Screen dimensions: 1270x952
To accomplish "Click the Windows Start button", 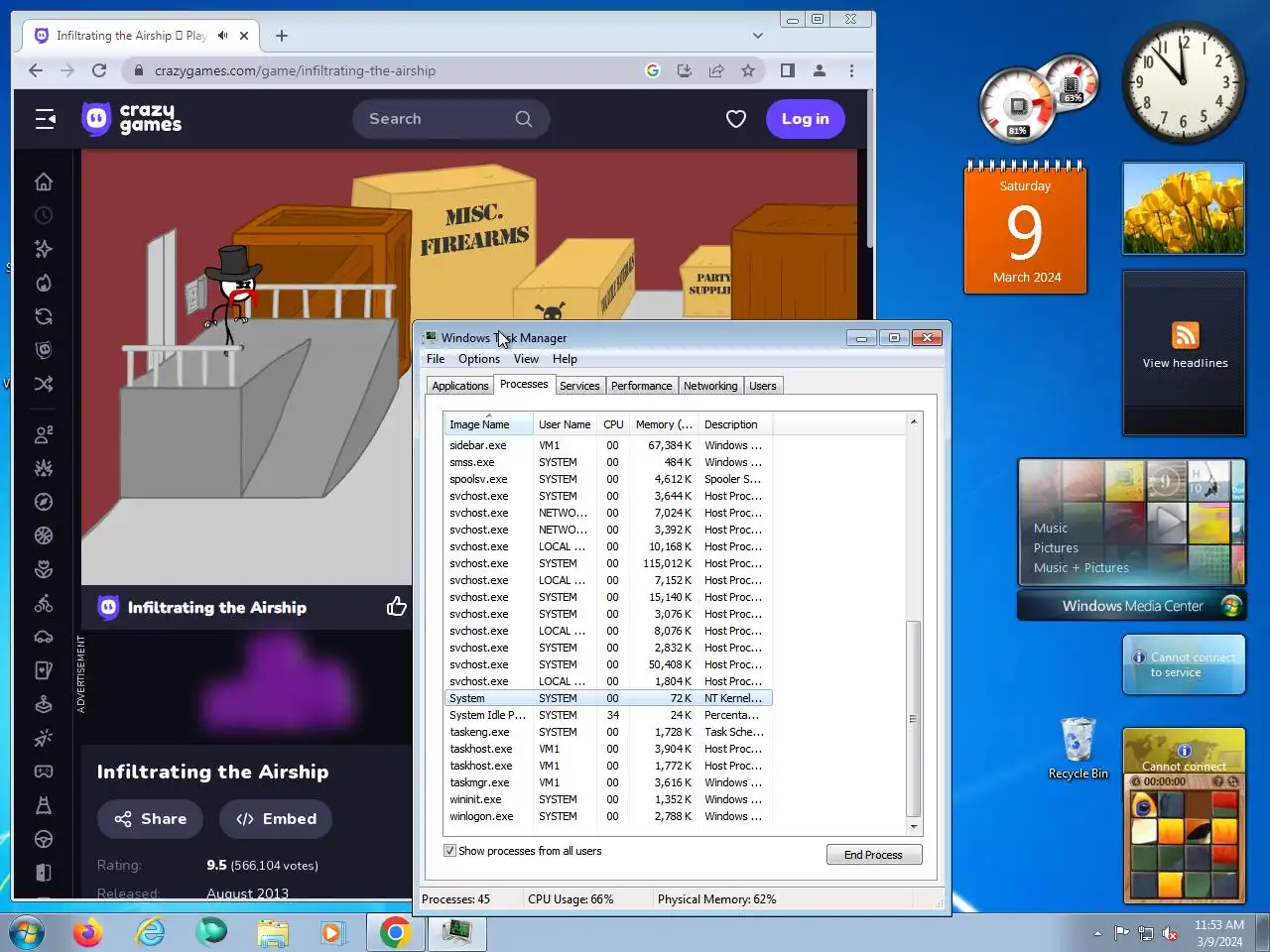I will pyautogui.click(x=26, y=933).
